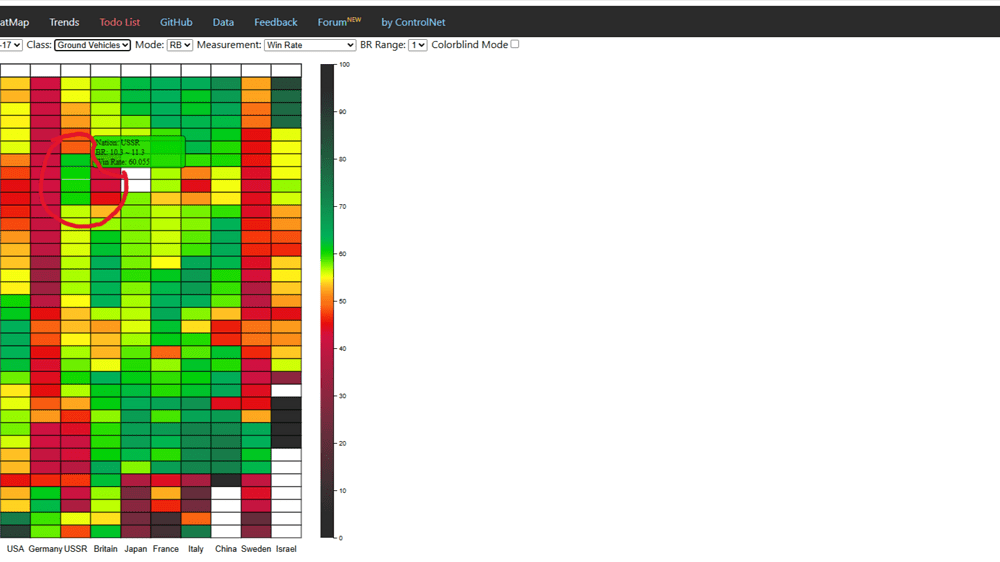
Task: Expand the Mode dropdown set to RB
Action: coord(180,45)
